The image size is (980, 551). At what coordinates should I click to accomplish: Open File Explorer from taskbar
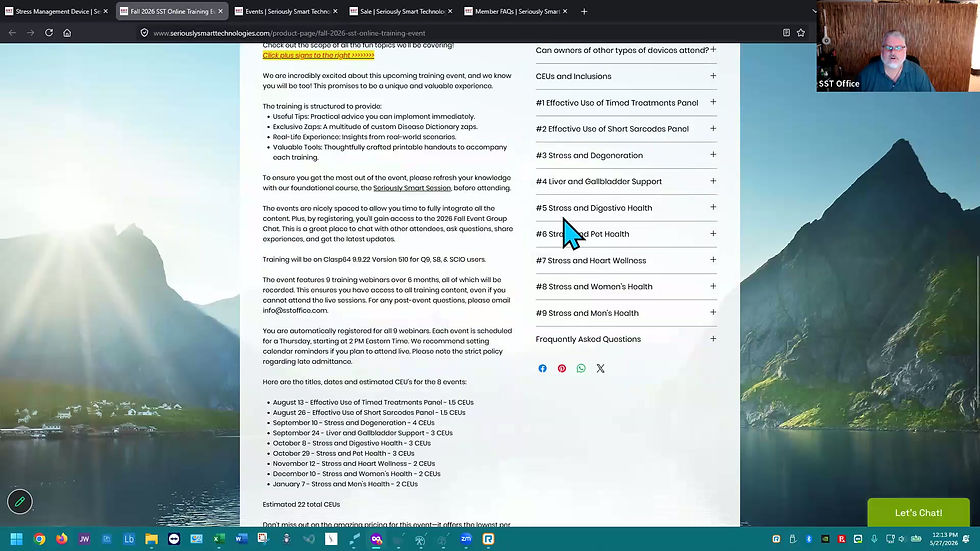coord(151,539)
